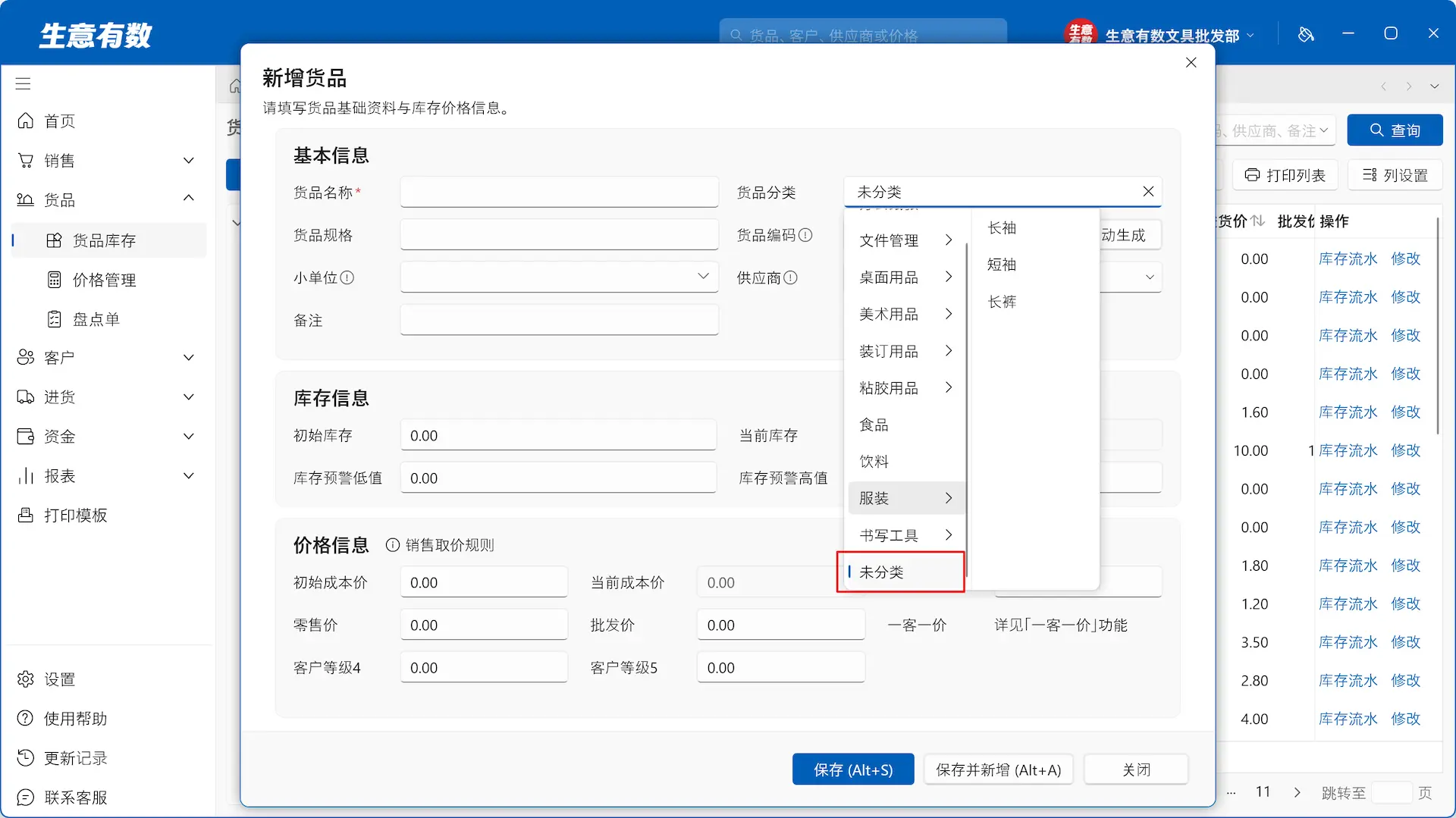Expand the 销售 sidebar section
Screen dimensions: 1456x818
point(189,161)
